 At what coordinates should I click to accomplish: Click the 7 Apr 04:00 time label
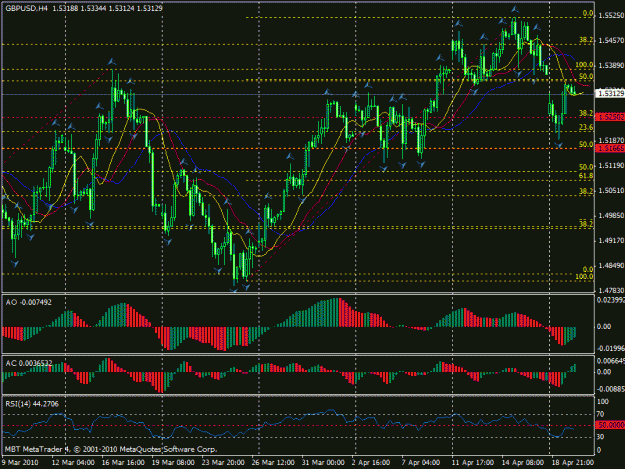(421, 463)
